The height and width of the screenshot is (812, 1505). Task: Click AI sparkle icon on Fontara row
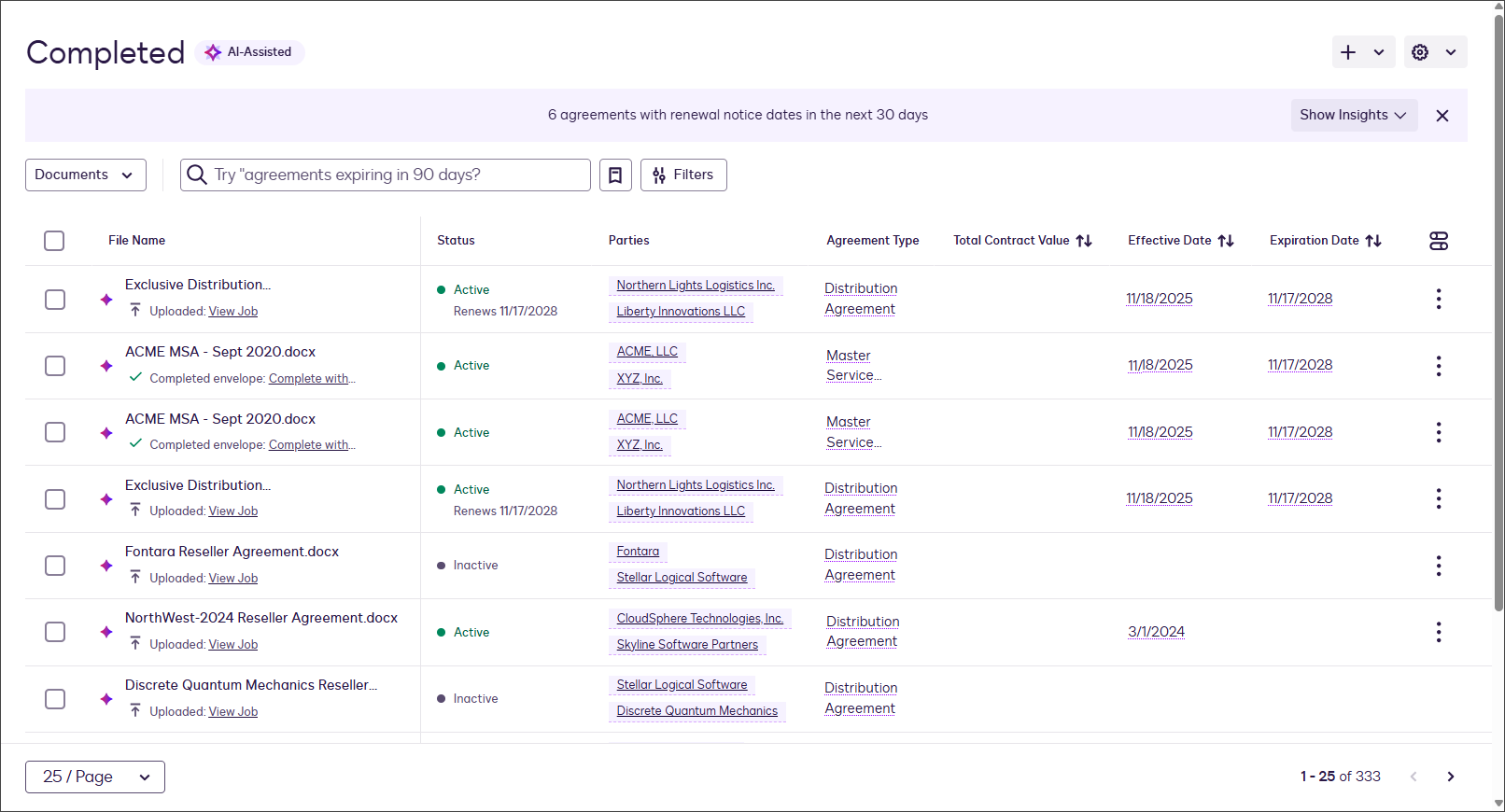click(106, 566)
